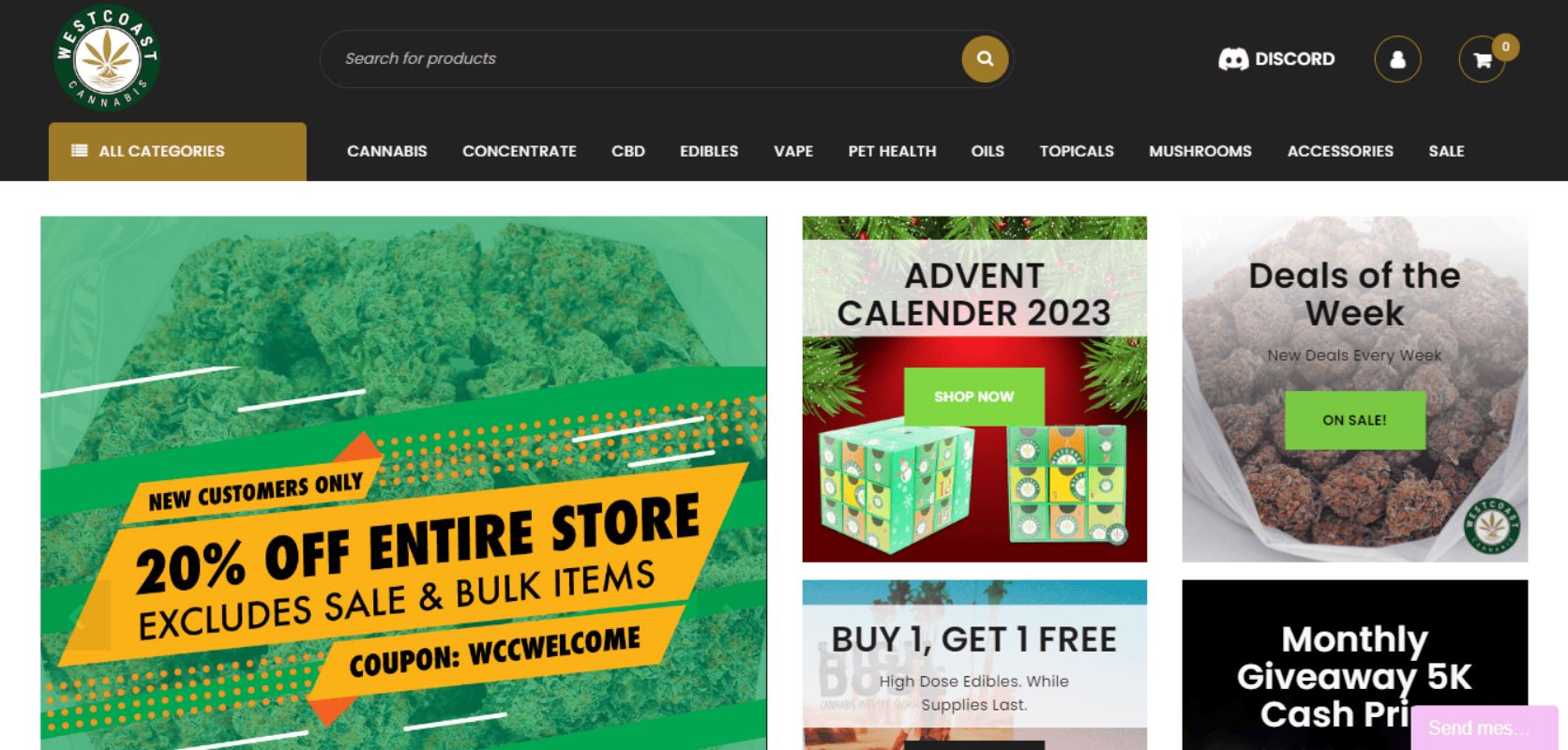The width and height of the screenshot is (1568, 750).
Task: Click the All Categories list icon
Action: pos(80,151)
